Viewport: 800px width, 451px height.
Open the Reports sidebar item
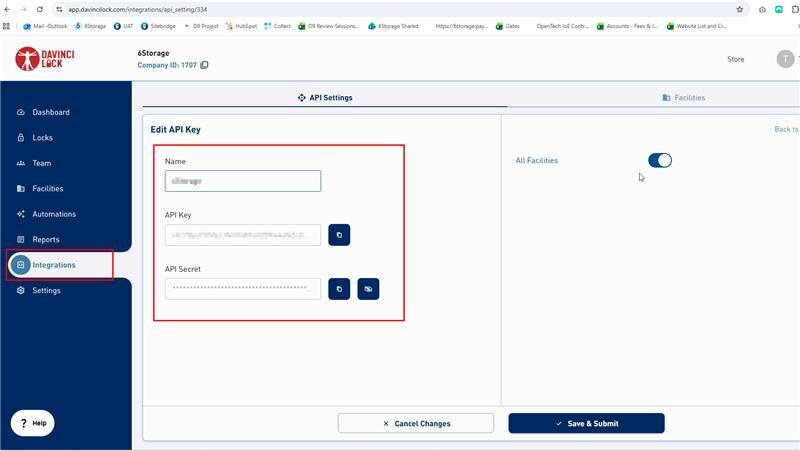click(x=45, y=240)
